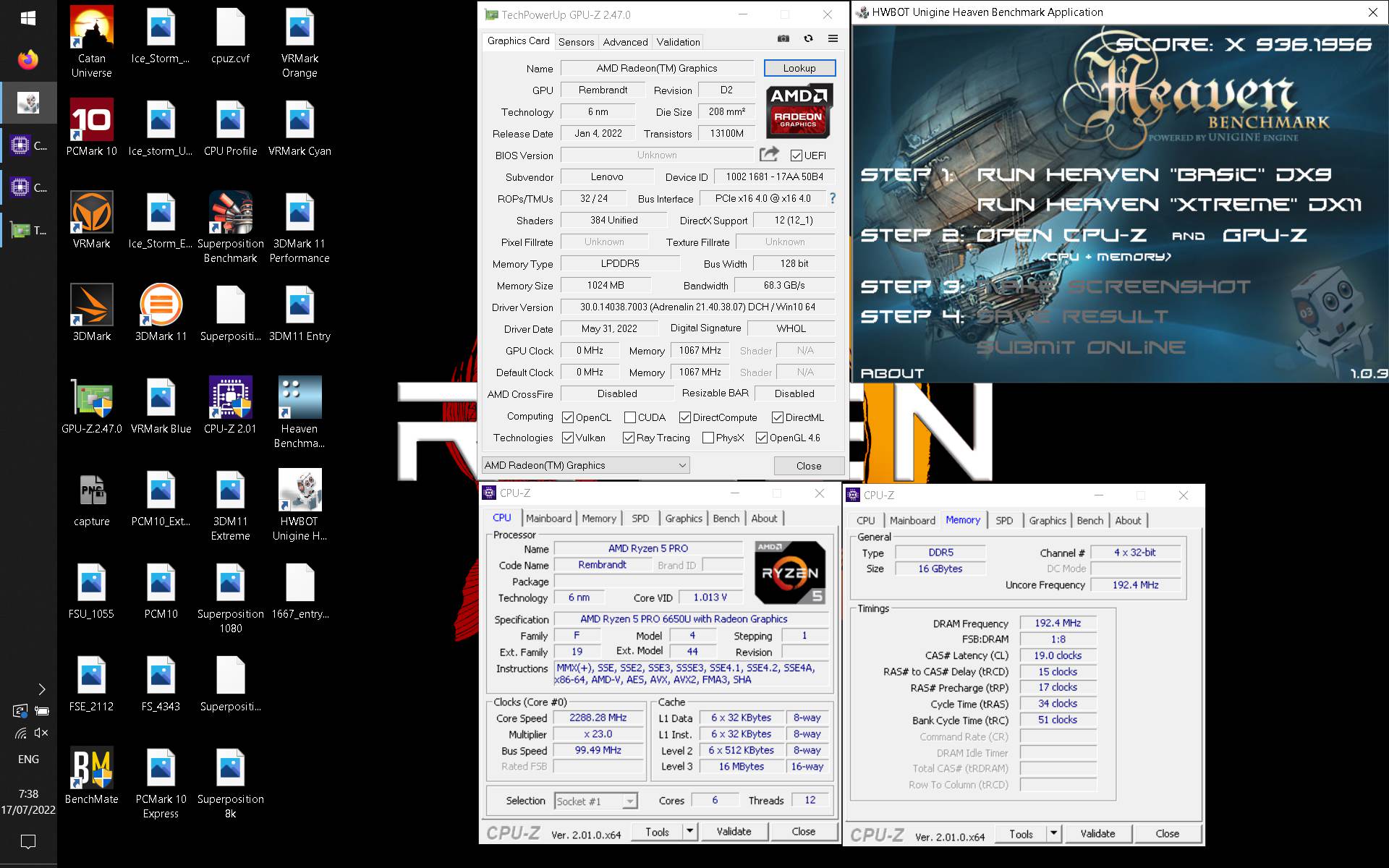
Task: Click the Driver Version field in GPU-Z
Action: [x=697, y=307]
